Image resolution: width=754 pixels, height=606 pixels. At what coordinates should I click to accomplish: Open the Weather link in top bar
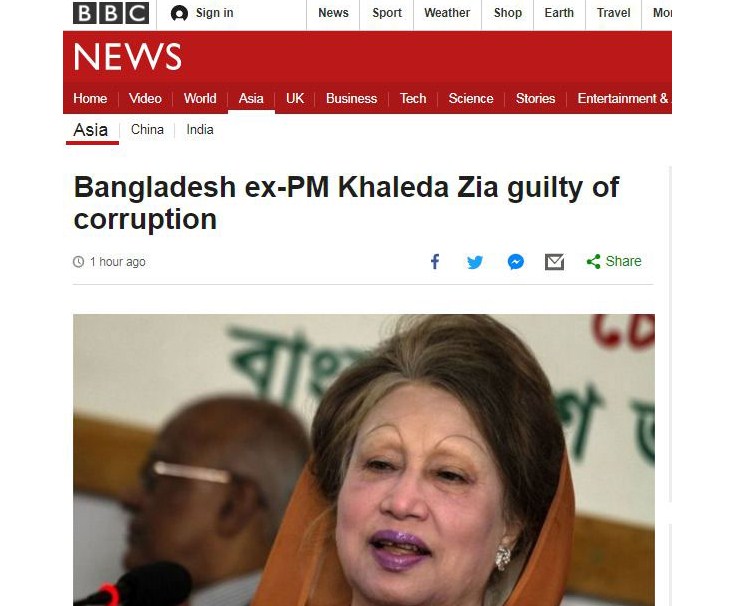point(447,13)
